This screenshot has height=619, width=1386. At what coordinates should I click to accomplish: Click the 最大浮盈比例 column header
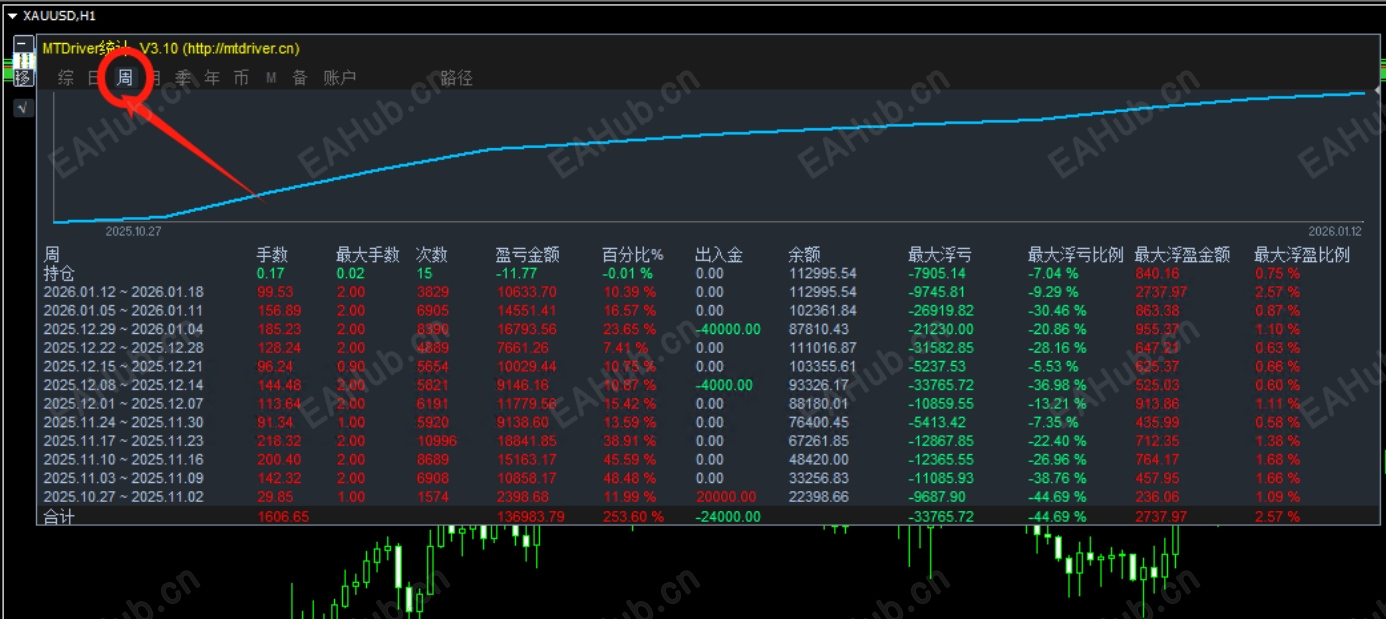click(1302, 255)
